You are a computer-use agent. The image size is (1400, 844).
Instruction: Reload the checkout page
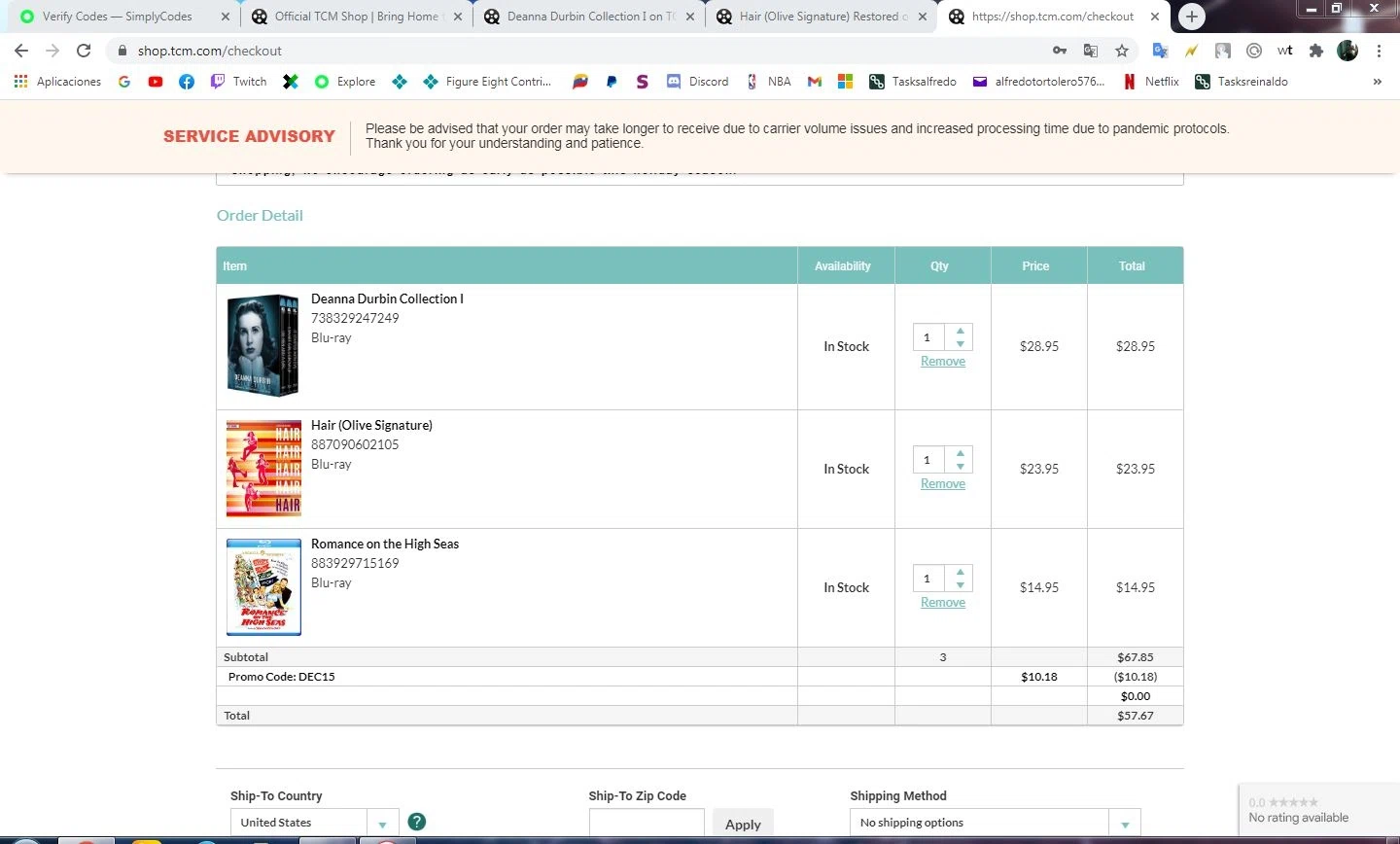(84, 51)
